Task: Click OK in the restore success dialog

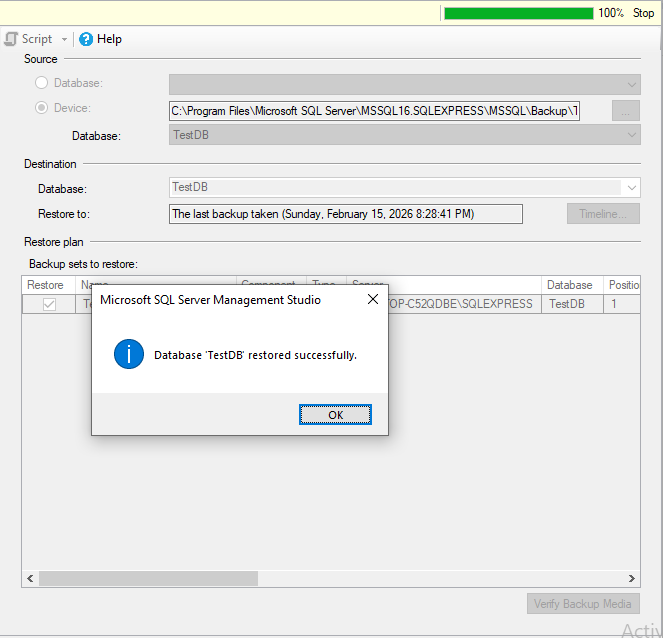Action: point(335,414)
